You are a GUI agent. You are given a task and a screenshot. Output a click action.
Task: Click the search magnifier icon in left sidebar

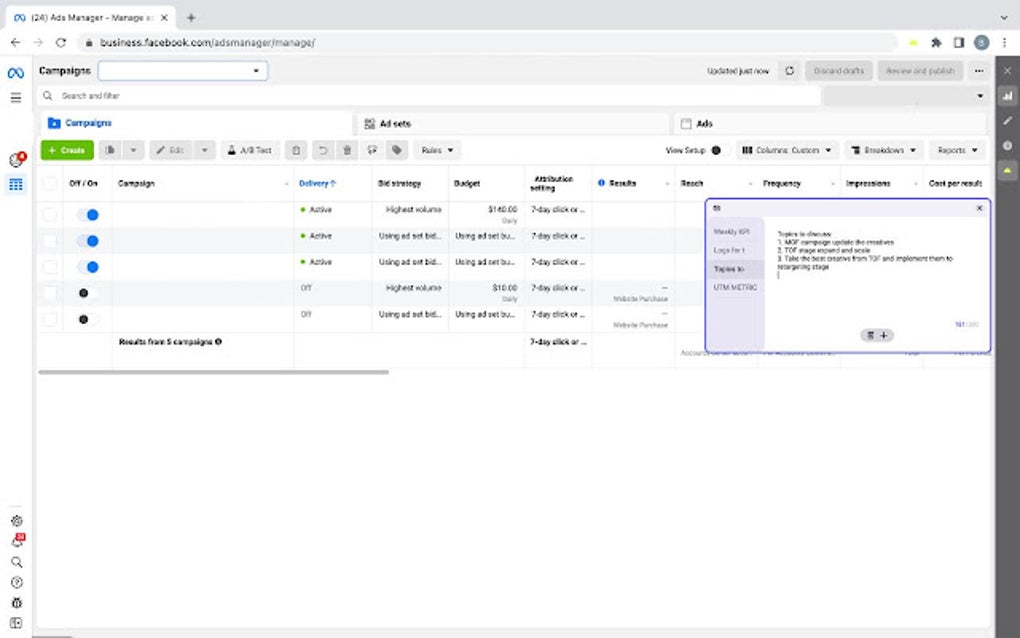click(17, 562)
